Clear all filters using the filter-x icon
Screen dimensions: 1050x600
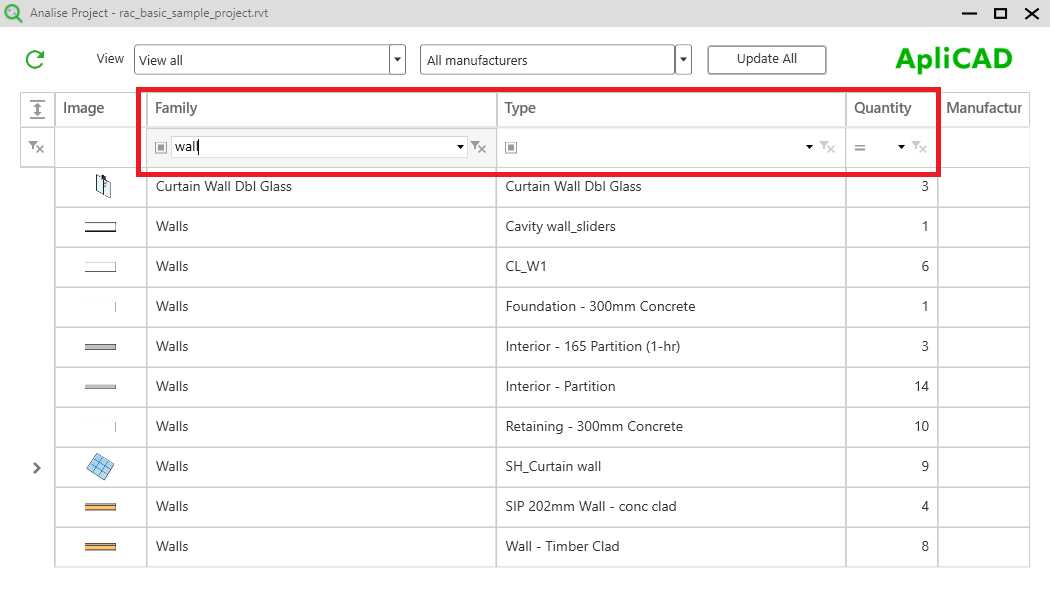click(x=37, y=147)
